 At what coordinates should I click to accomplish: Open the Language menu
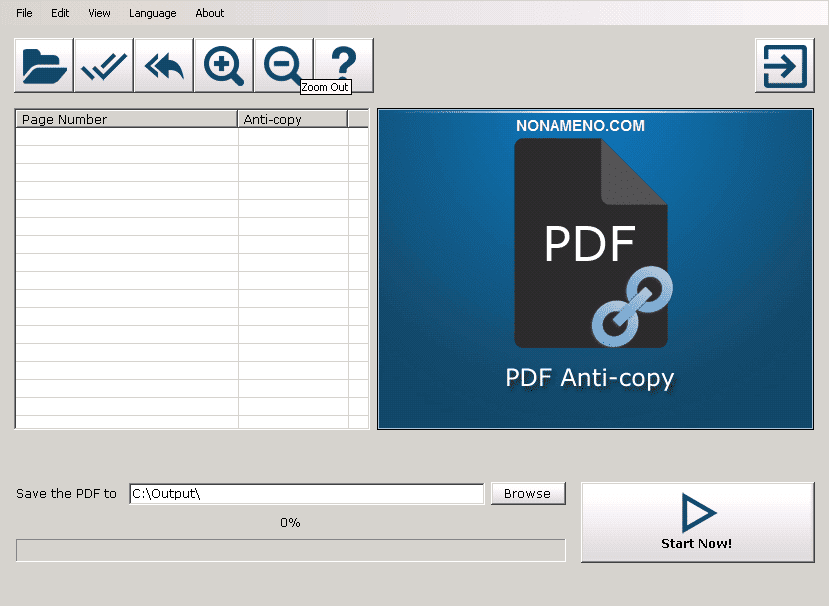pos(153,13)
